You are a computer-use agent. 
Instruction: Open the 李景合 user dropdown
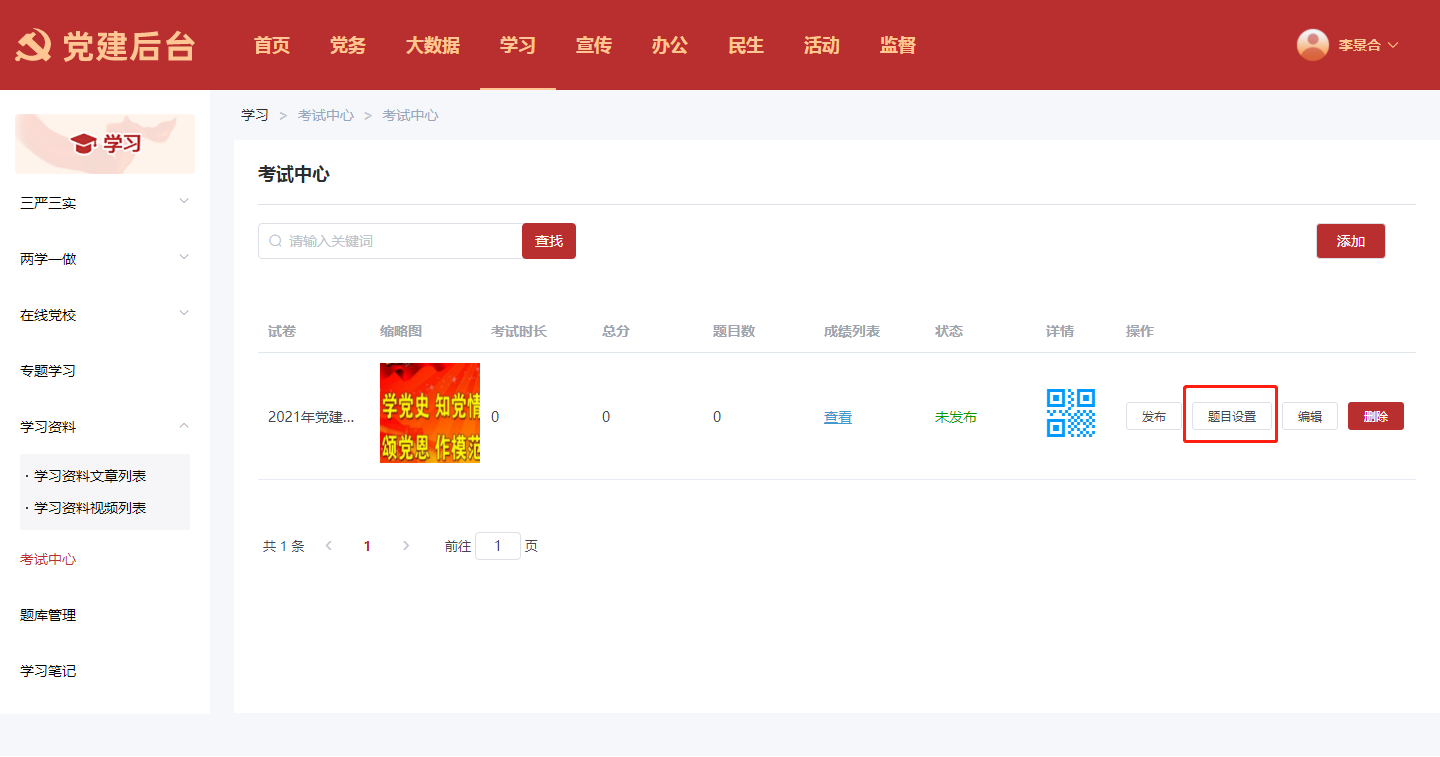point(1366,45)
